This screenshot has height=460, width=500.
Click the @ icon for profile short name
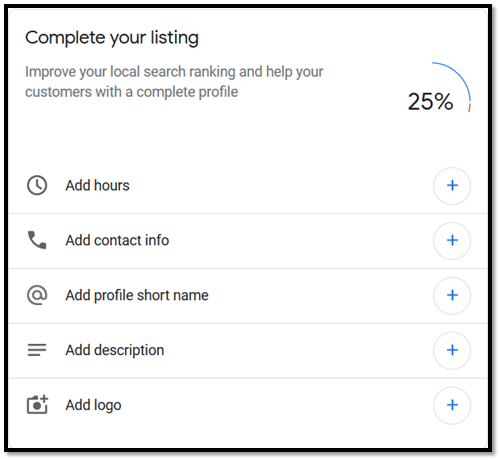click(x=37, y=295)
